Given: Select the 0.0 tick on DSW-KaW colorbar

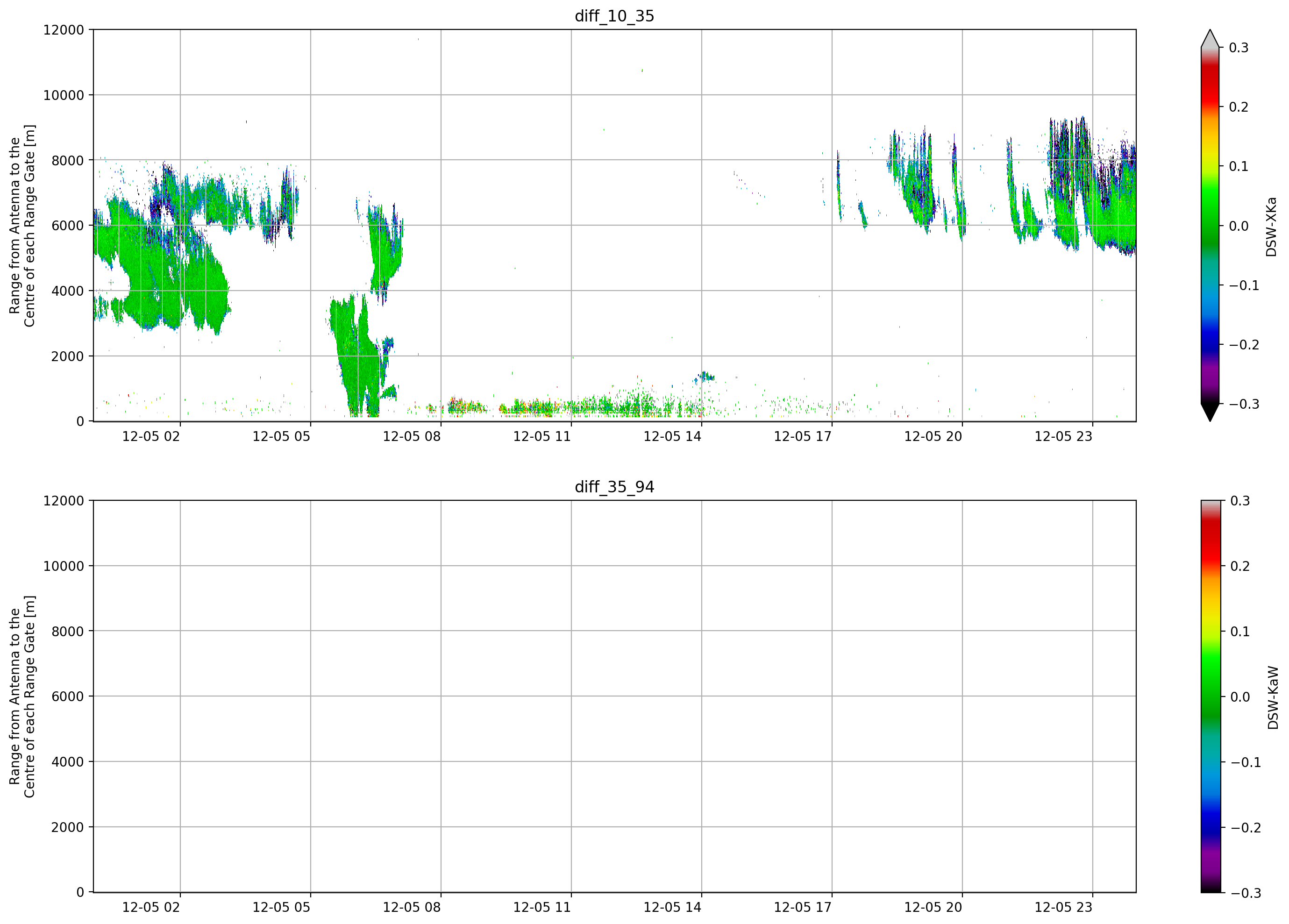Looking at the screenshot, I should pos(1240,697).
